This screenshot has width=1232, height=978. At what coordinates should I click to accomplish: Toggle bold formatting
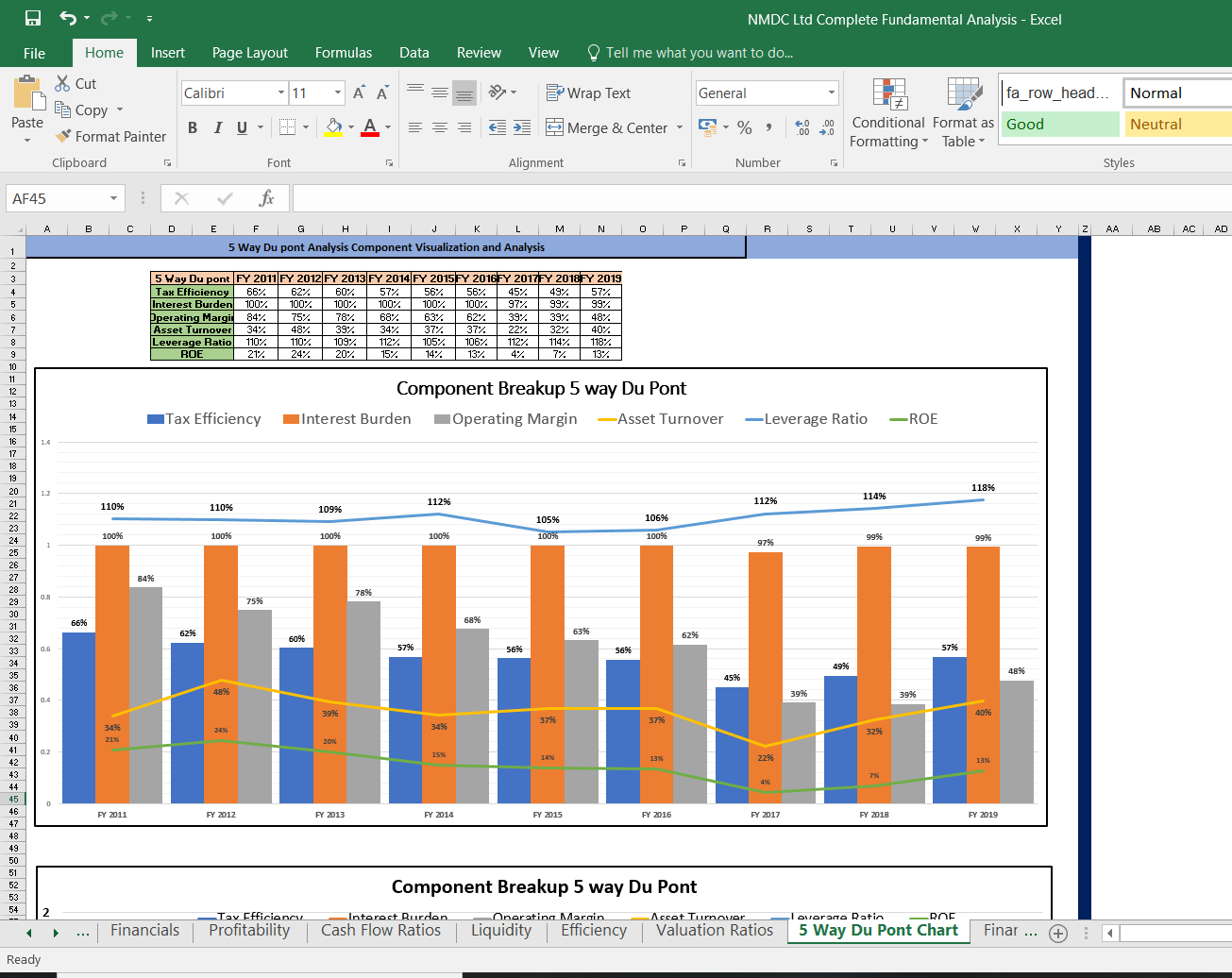(x=193, y=127)
